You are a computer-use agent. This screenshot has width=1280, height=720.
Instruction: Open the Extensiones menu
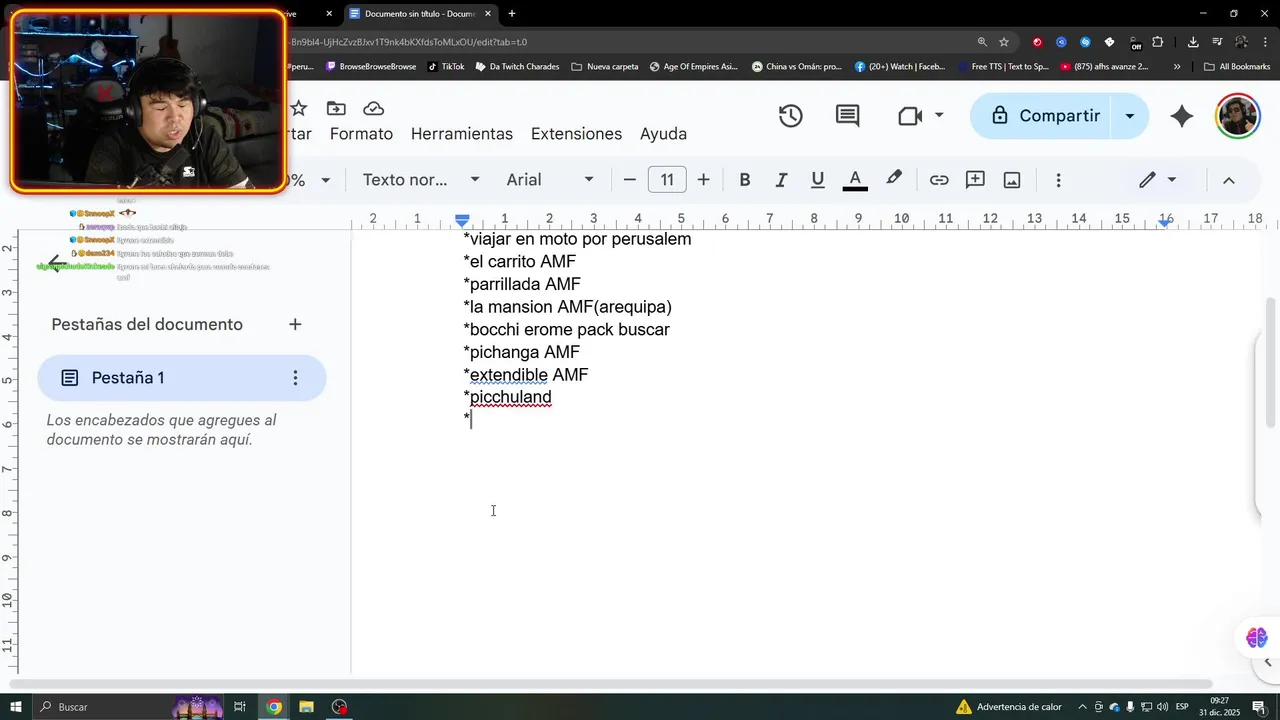click(x=576, y=134)
